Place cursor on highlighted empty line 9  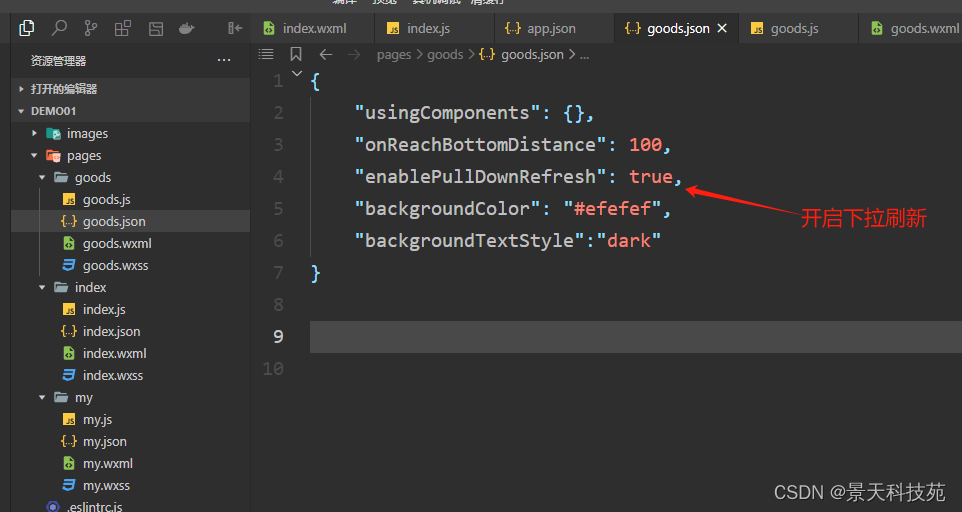(636, 337)
